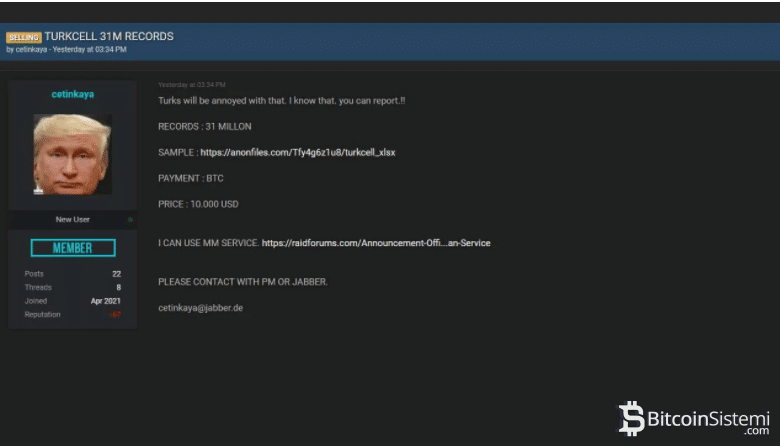Click the post timestamp above the message

click(191, 85)
